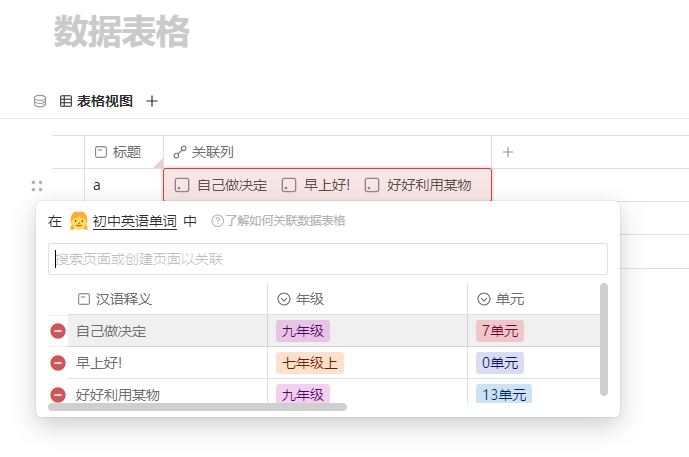
Task: Click the 九年级 tag in the 自己做决定 row
Action: coord(303,331)
